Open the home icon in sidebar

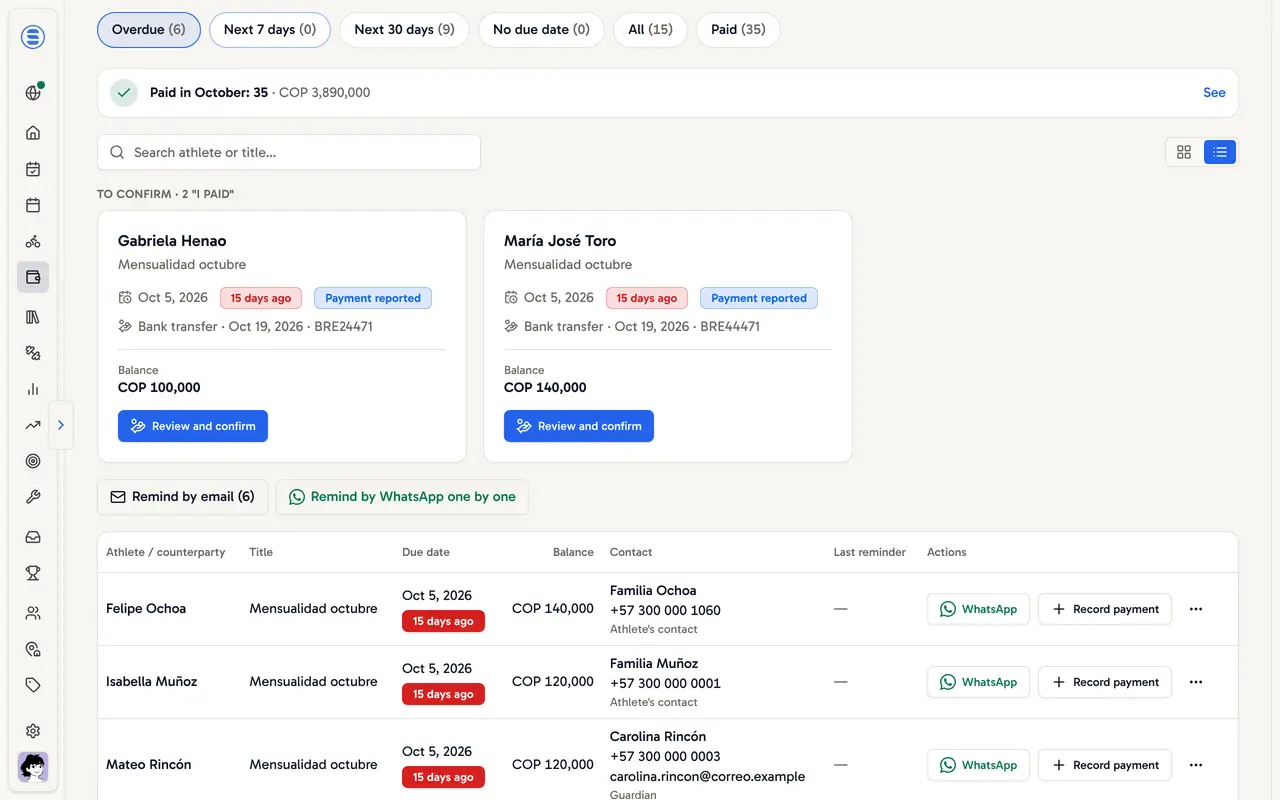point(33,133)
